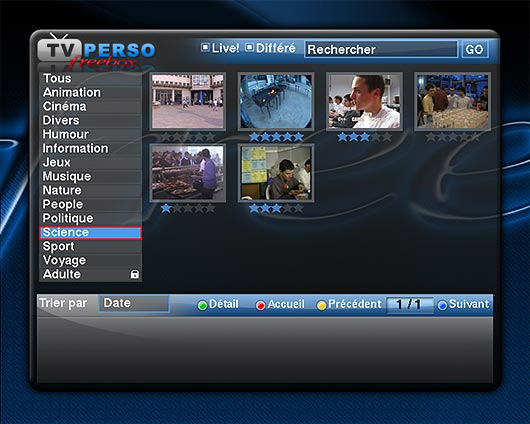Tick the Live! checkbox
The image size is (530, 424).
(x=205, y=47)
